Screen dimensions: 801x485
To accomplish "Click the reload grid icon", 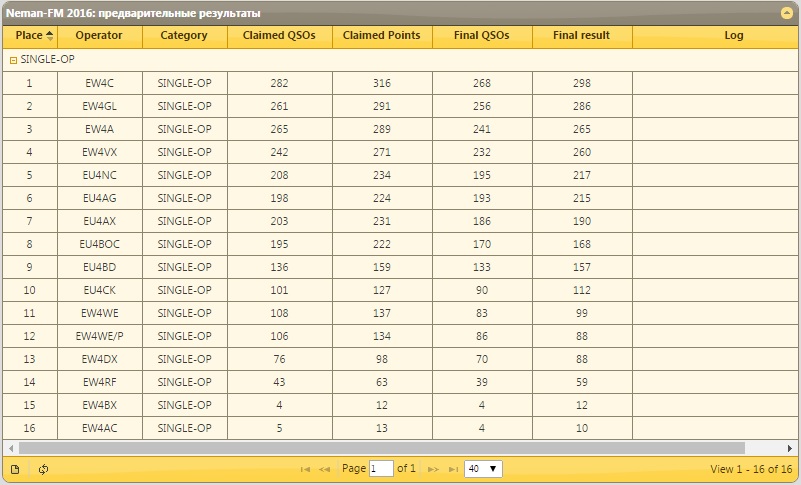I will 44,469.
